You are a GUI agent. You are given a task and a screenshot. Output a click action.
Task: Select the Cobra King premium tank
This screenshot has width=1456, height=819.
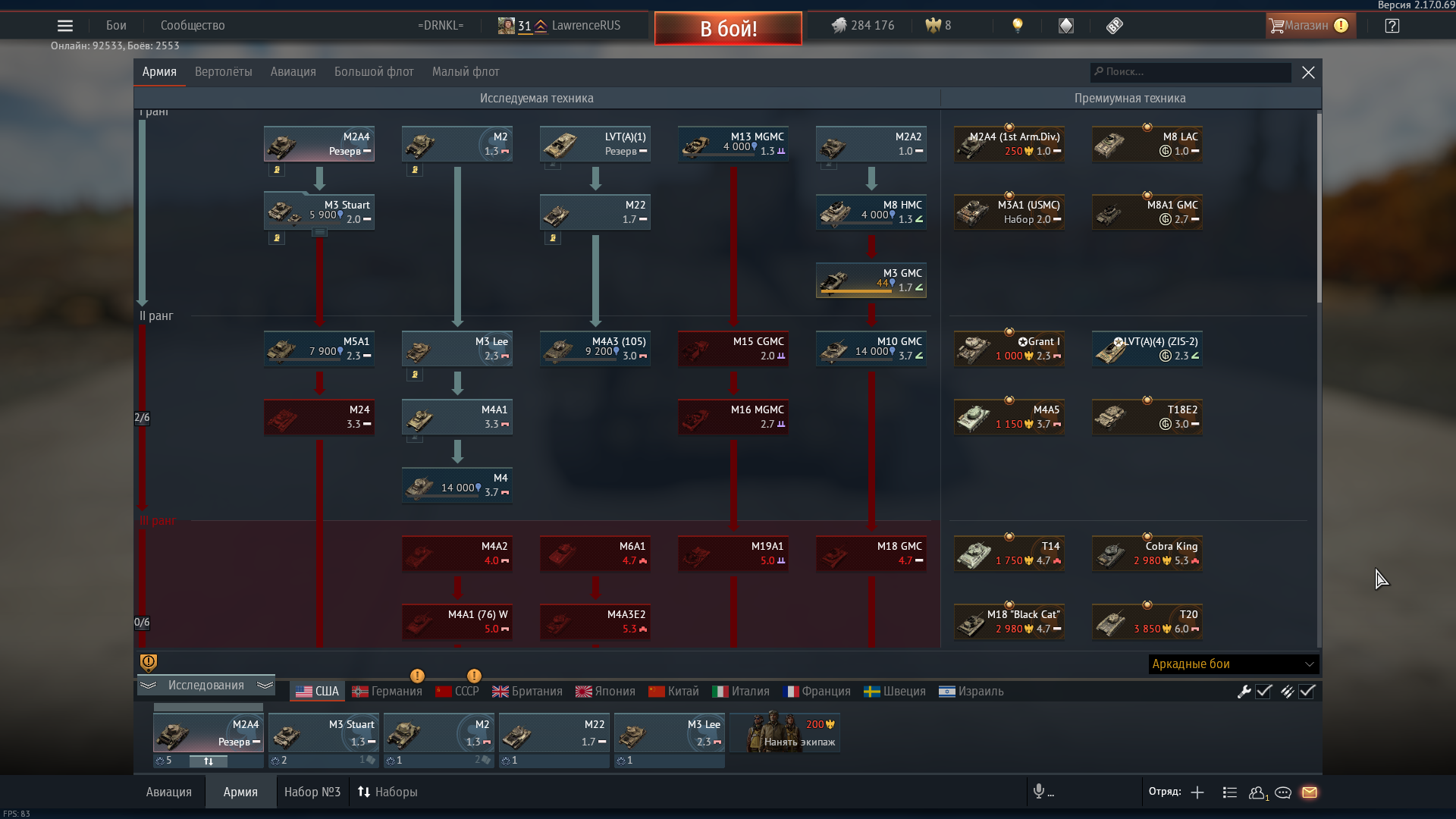click(1147, 554)
